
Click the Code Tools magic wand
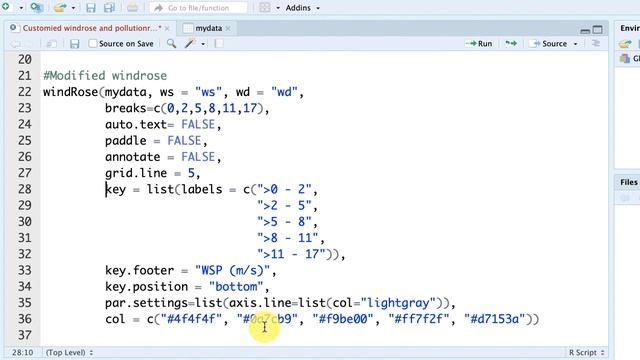click(x=190, y=43)
